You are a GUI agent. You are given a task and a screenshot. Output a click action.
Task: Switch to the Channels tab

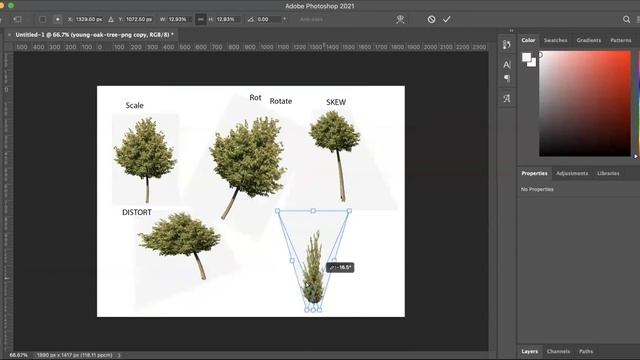pos(558,351)
